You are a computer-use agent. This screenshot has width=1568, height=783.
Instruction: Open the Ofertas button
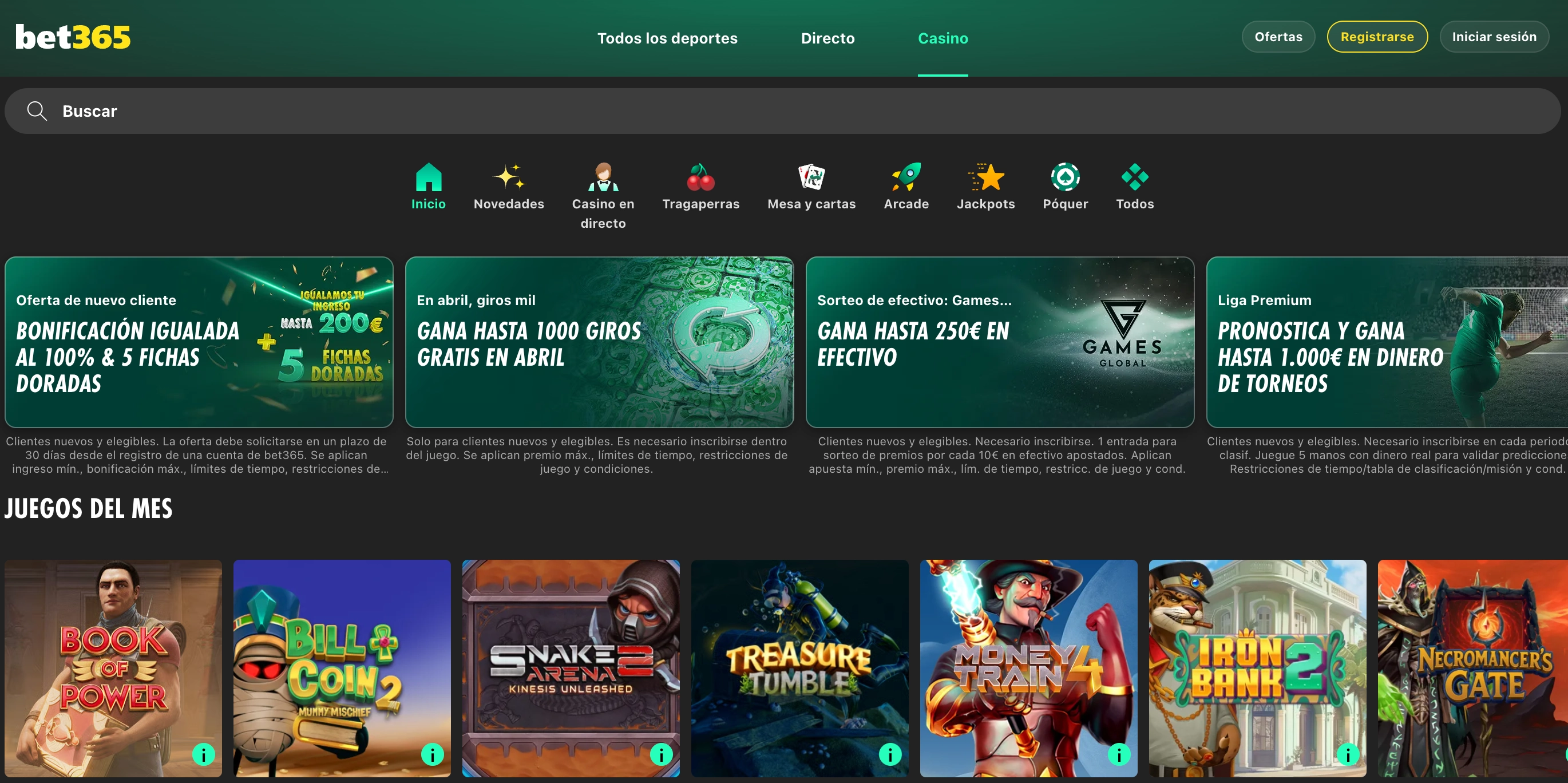coord(1278,37)
